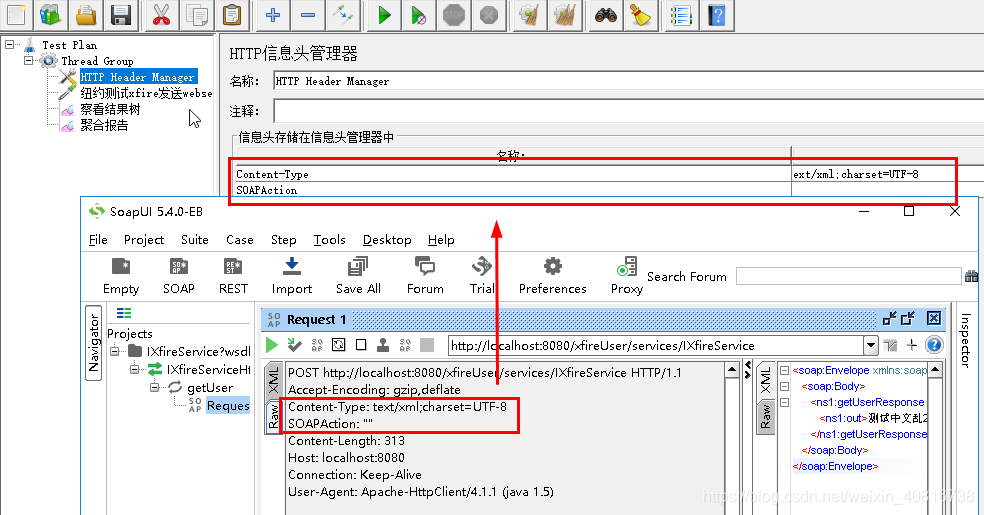Open the SoapUI Help menu
This screenshot has width=984, height=515.
click(x=441, y=240)
